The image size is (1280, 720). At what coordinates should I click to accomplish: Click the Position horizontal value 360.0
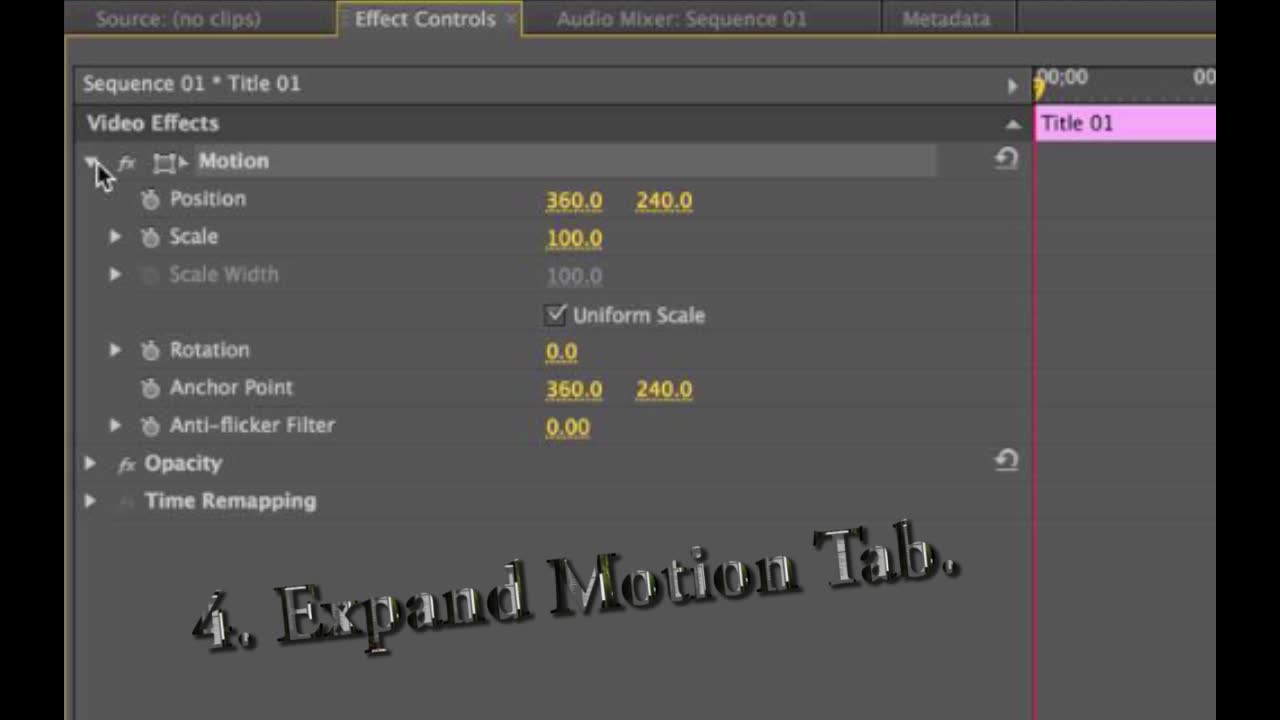[574, 200]
